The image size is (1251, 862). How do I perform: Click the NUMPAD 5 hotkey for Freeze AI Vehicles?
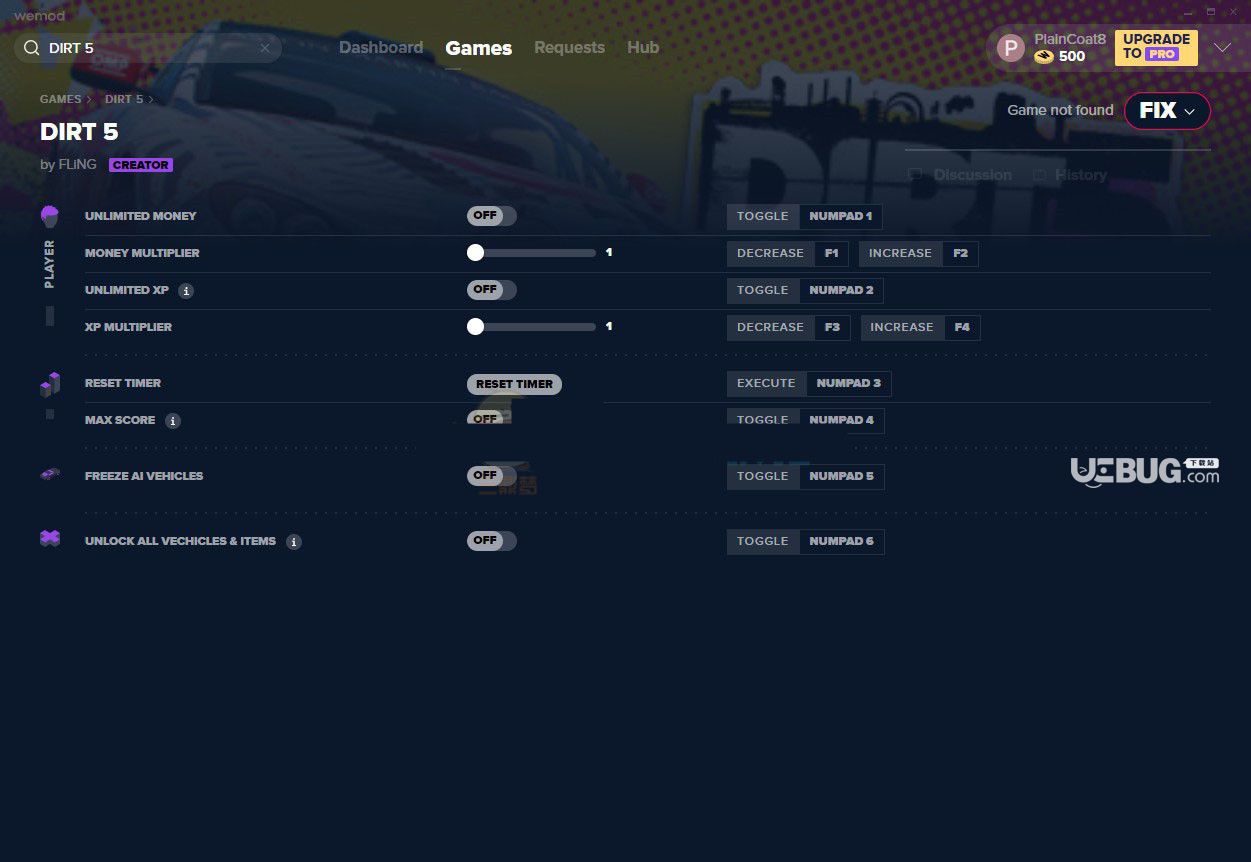(x=842, y=476)
